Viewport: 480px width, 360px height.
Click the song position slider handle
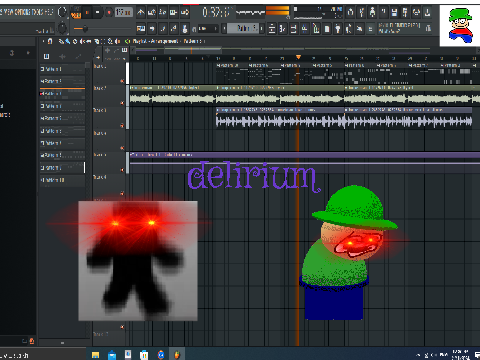[85, 29]
